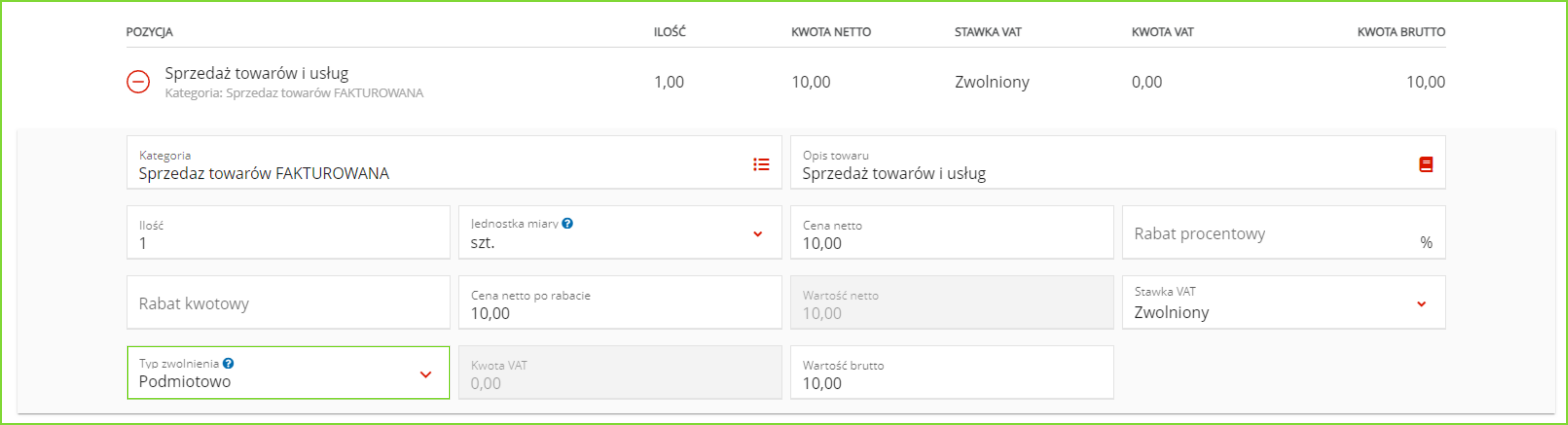Click the red minus remove-position icon
Screen dimensions: 1568x425
[138, 81]
